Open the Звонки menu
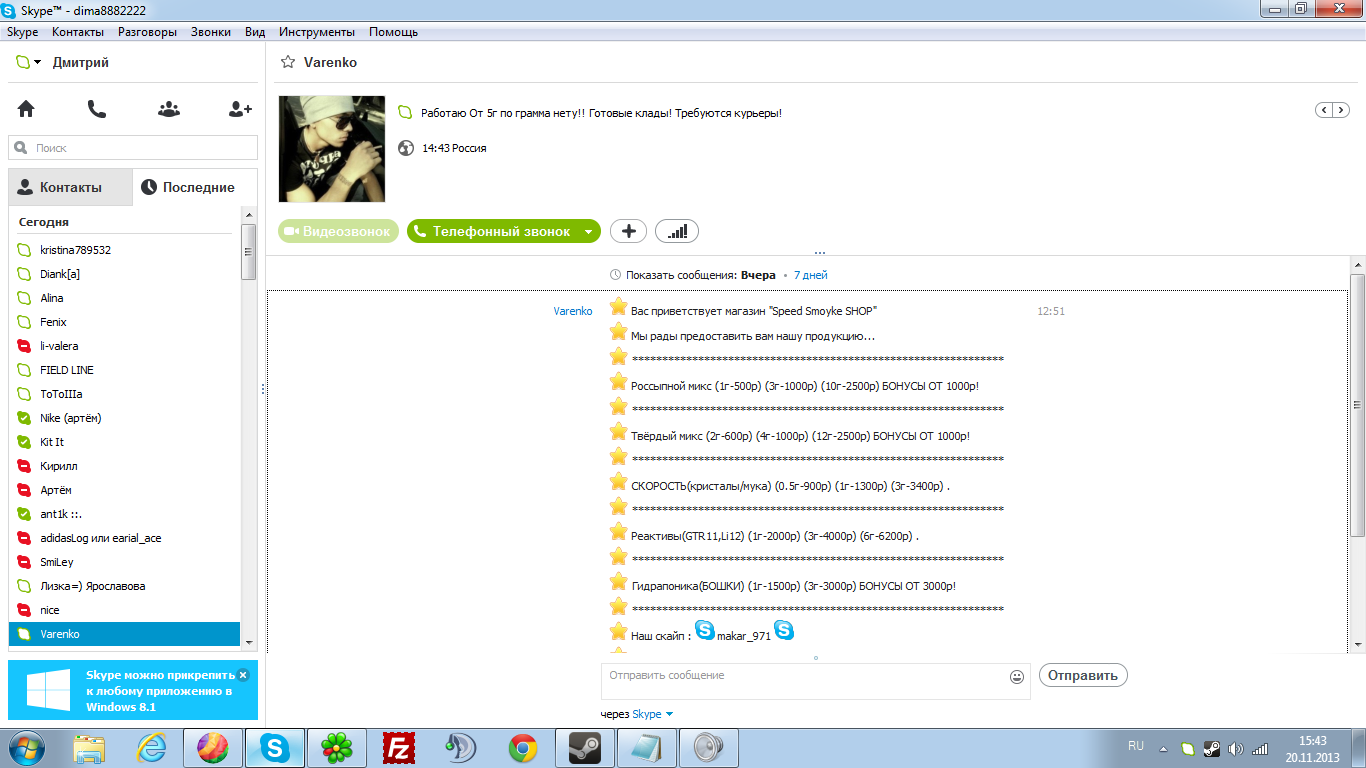1366x768 pixels. click(x=211, y=32)
